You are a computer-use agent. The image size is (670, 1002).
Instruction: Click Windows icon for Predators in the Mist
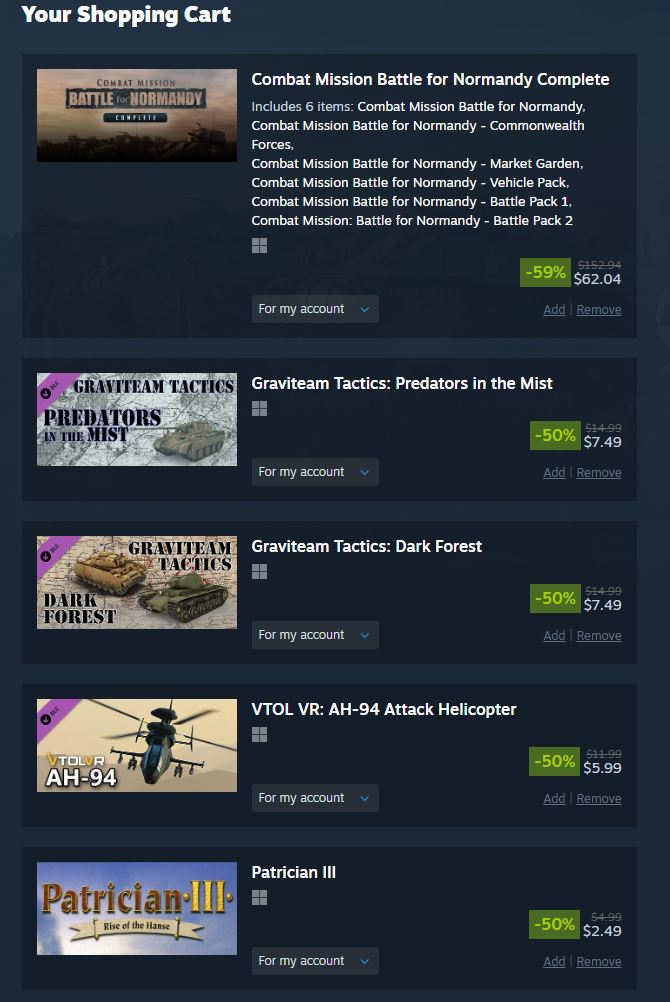[260, 408]
